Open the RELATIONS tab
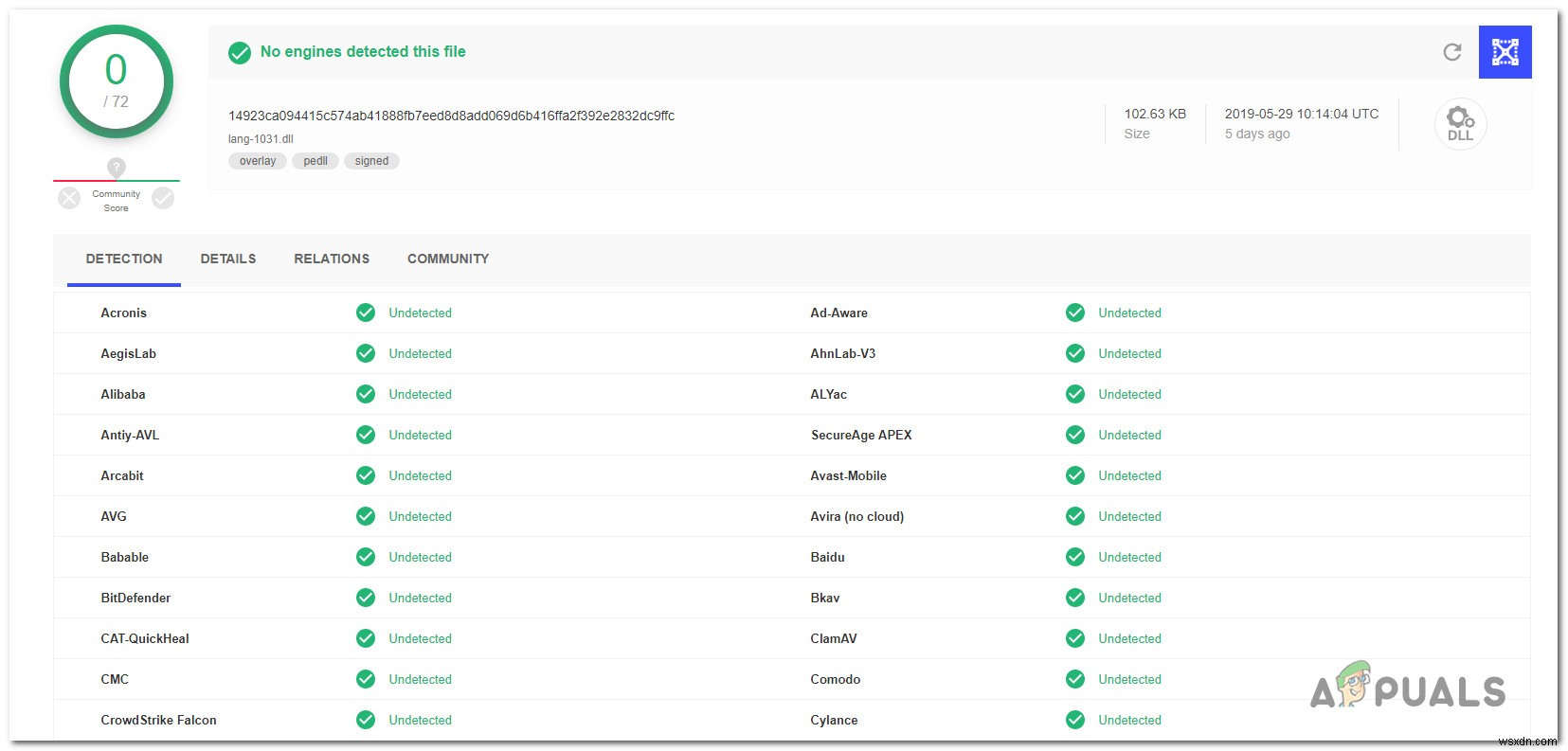The width and height of the screenshot is (1568, 751). 332,259
